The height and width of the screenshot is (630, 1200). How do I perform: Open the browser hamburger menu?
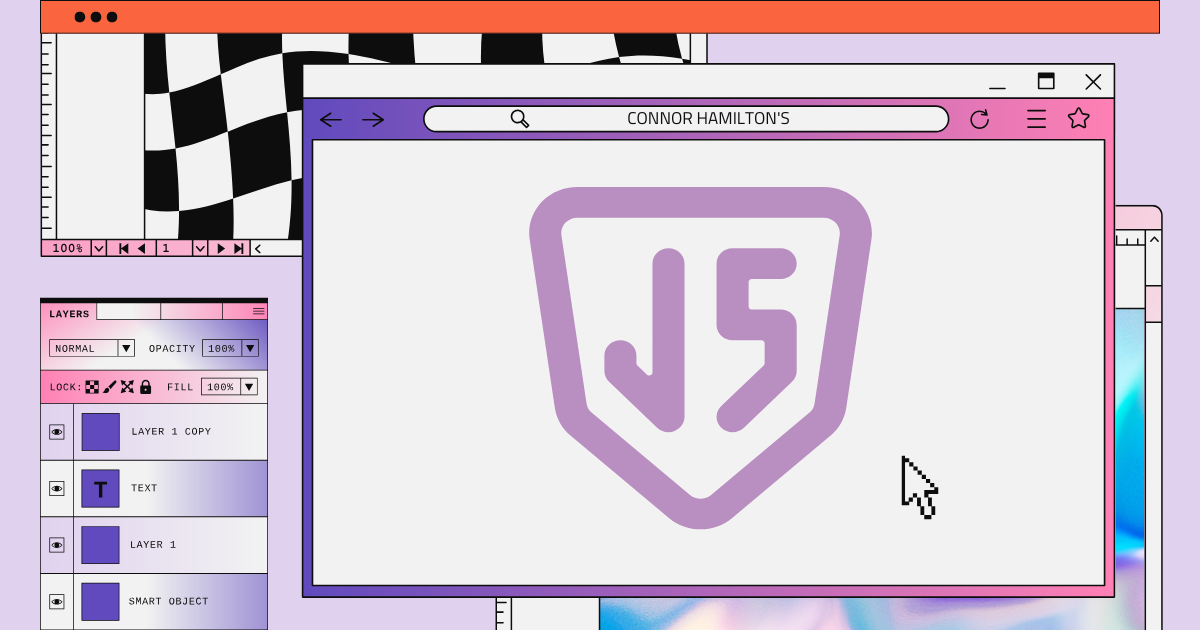pyautogui.click(x=1036, y=119)
